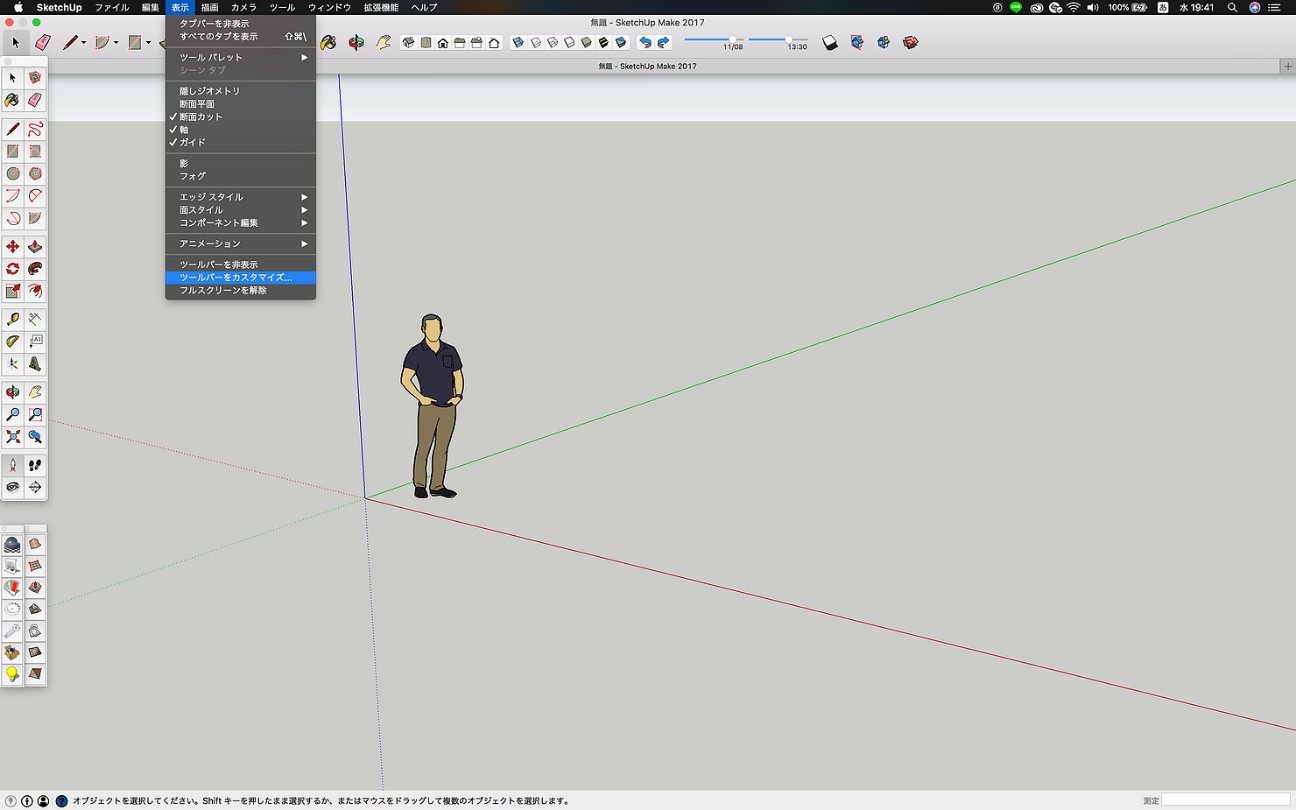Screen dimensions: 1296x810
Task: Select the Tape Measure tool
Action: pos(12,319)
